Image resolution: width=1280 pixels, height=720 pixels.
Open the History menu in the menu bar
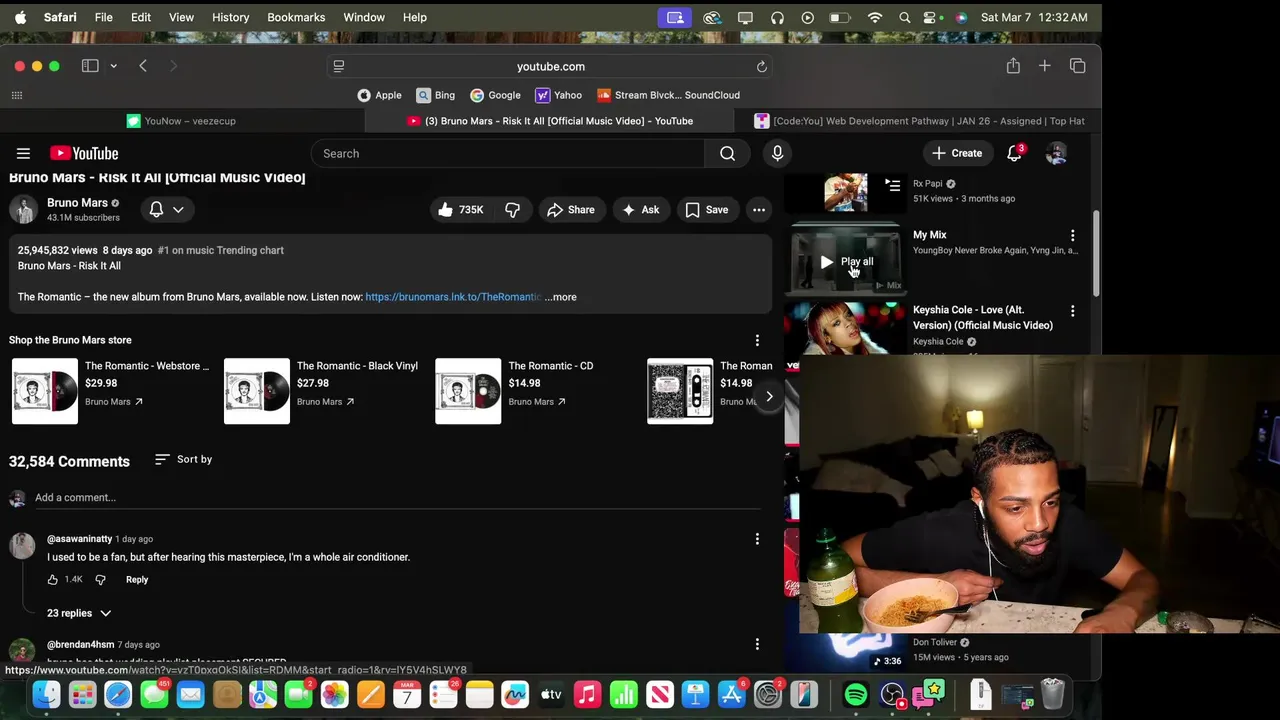[x=230, y=17]
